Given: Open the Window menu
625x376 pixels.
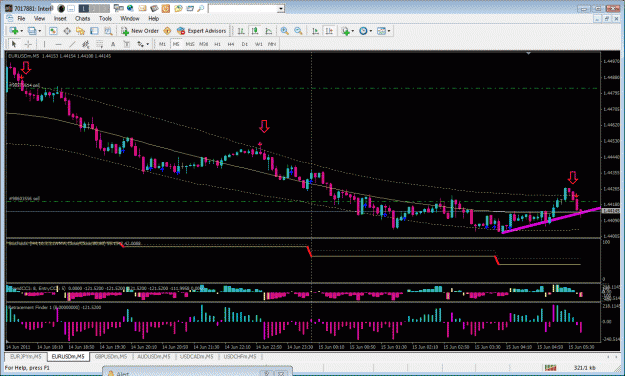Looking at the screenshot, I should tap(130, 18).
